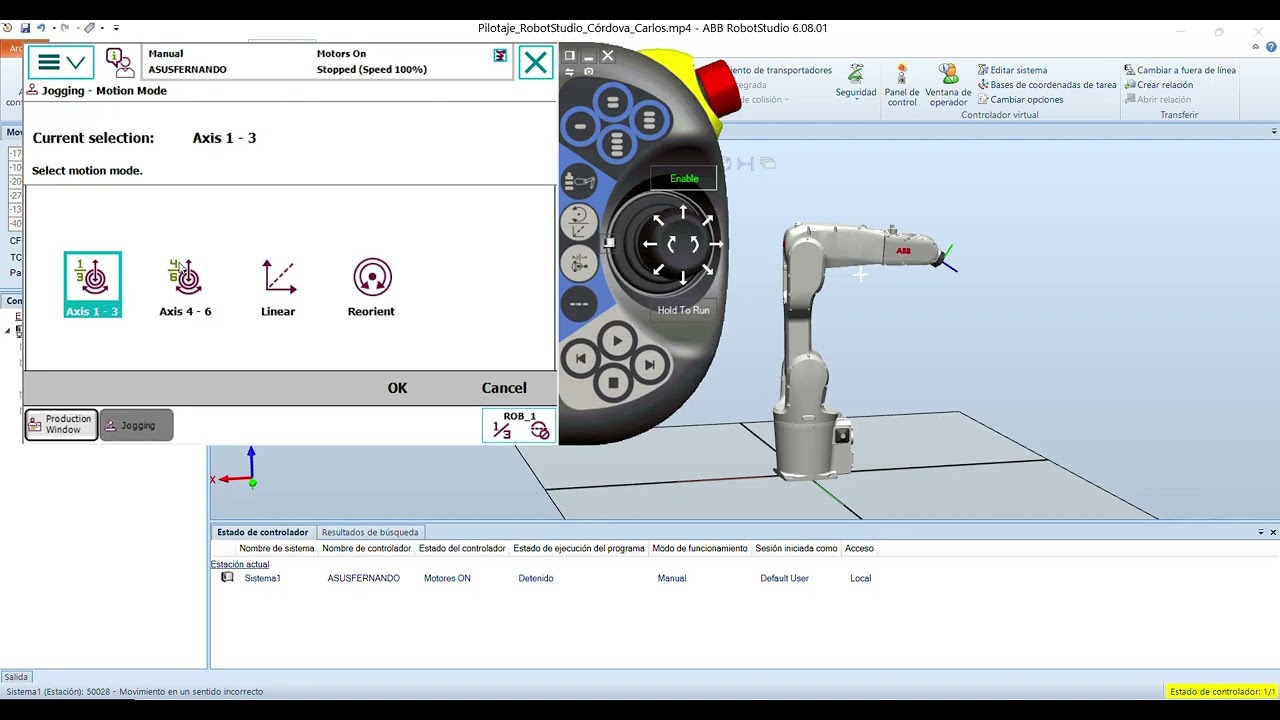Start program with pendant Play key
This screenshot has width=1280, height=720.
[x=616, y=341]
